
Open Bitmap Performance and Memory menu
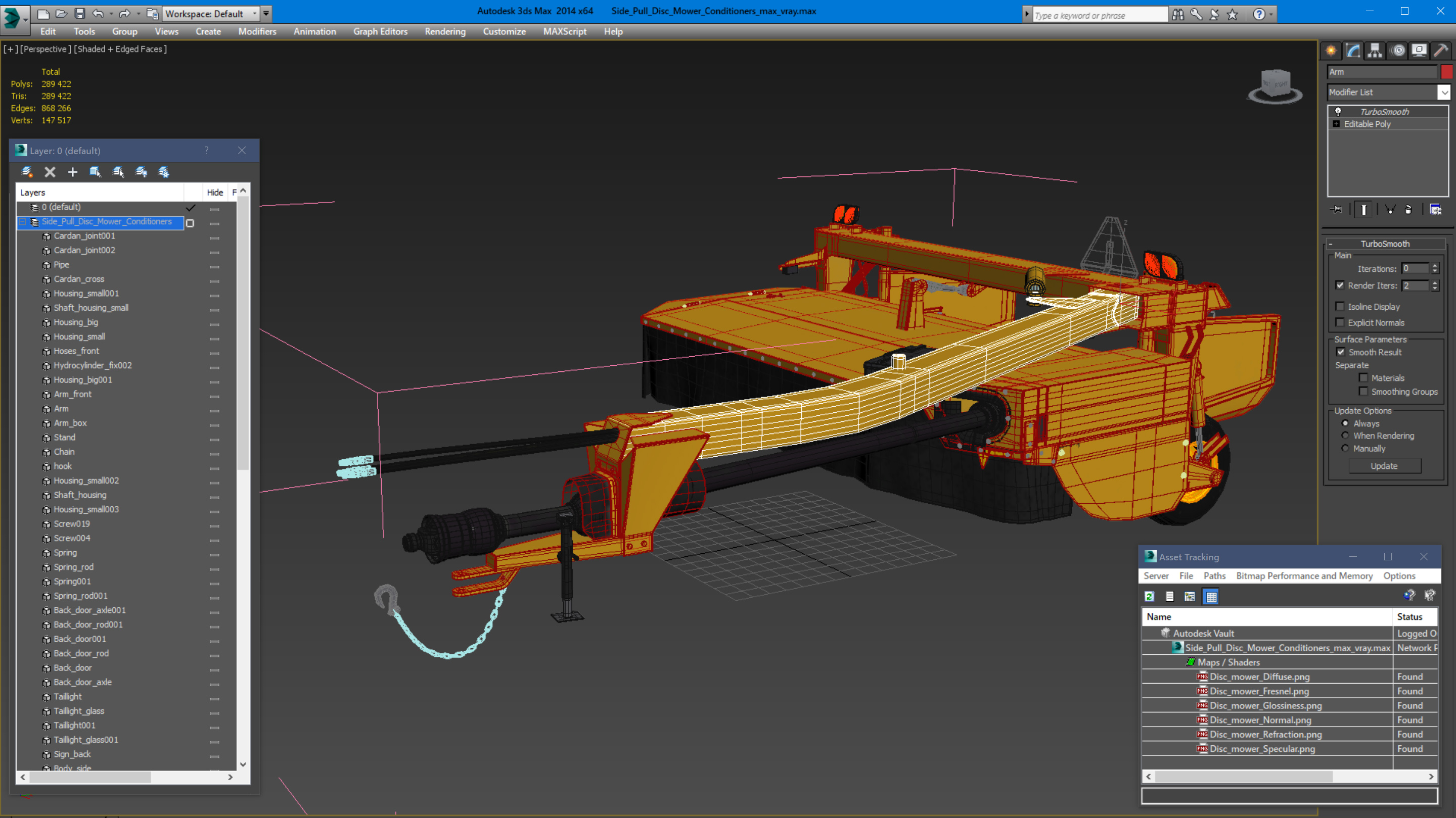coord(1304,575)
